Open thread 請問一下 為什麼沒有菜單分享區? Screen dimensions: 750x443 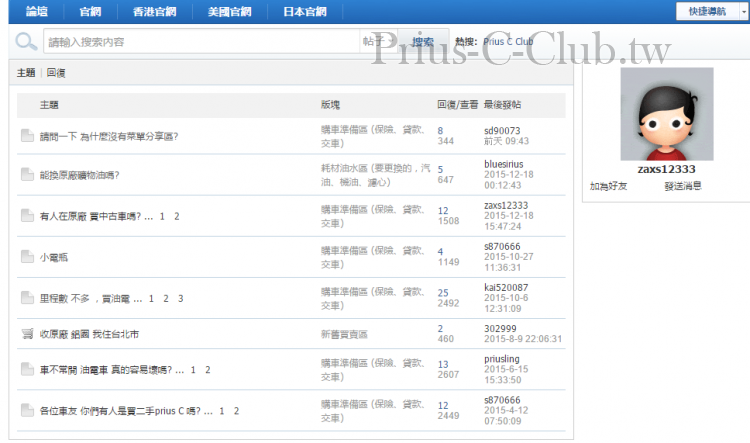[109, 136]
